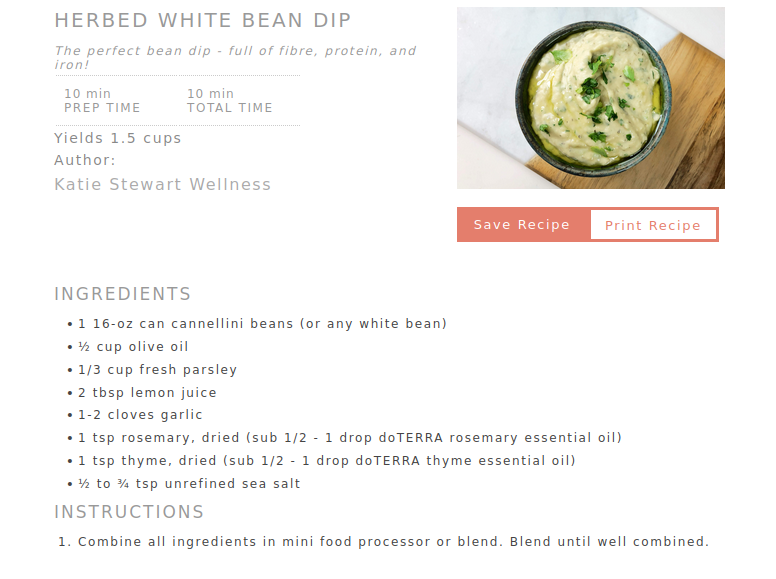Click the 1-2 cloves garlic ingredient
The width and height of the screenshot is (776, 579).
(140, 415)
